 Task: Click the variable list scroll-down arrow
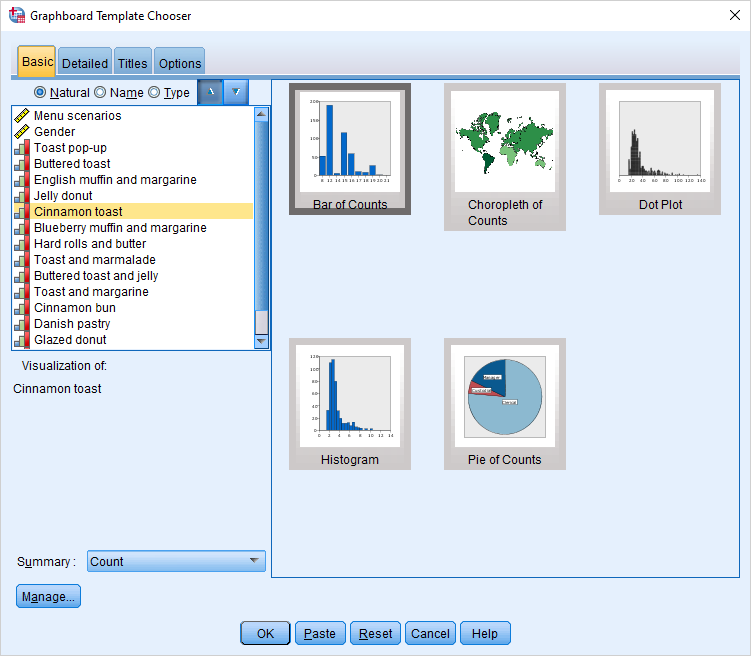pos(261,341)
